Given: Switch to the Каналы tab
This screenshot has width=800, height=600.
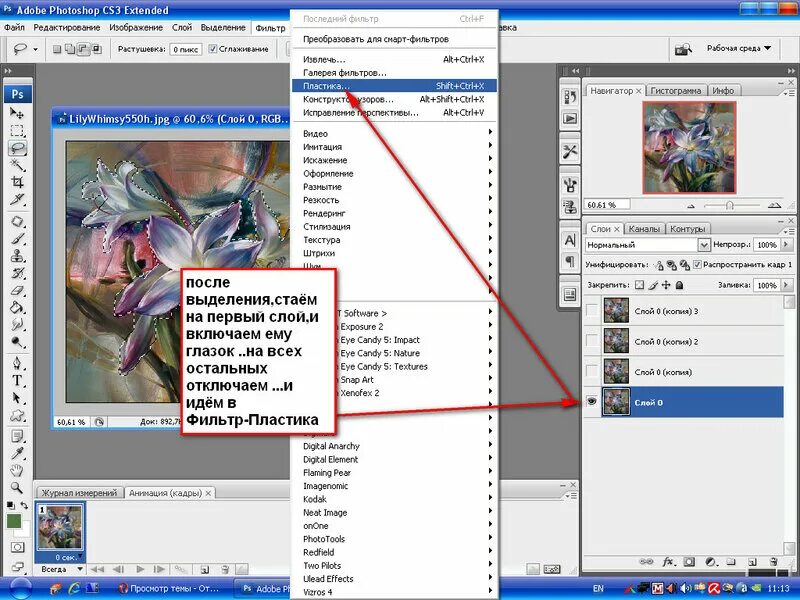Looking at the screenshot, I should 644,229.
